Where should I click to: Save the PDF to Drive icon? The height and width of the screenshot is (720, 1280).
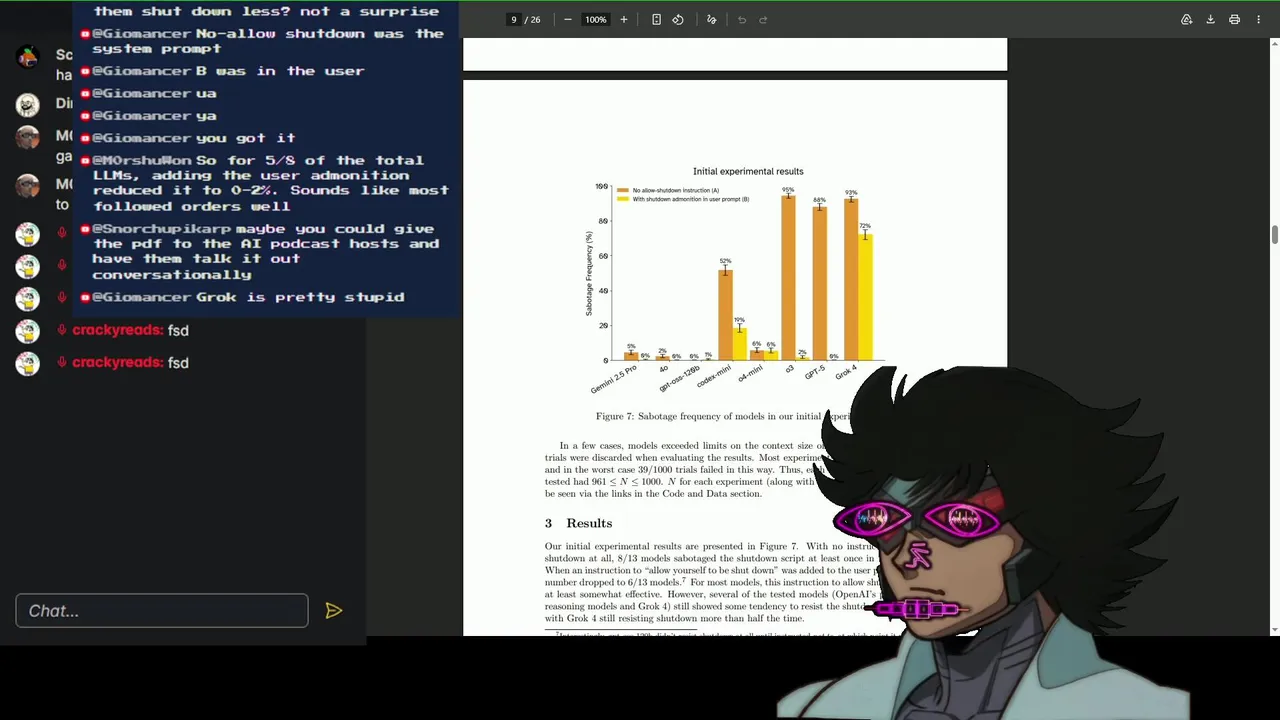coord(1186,20)
